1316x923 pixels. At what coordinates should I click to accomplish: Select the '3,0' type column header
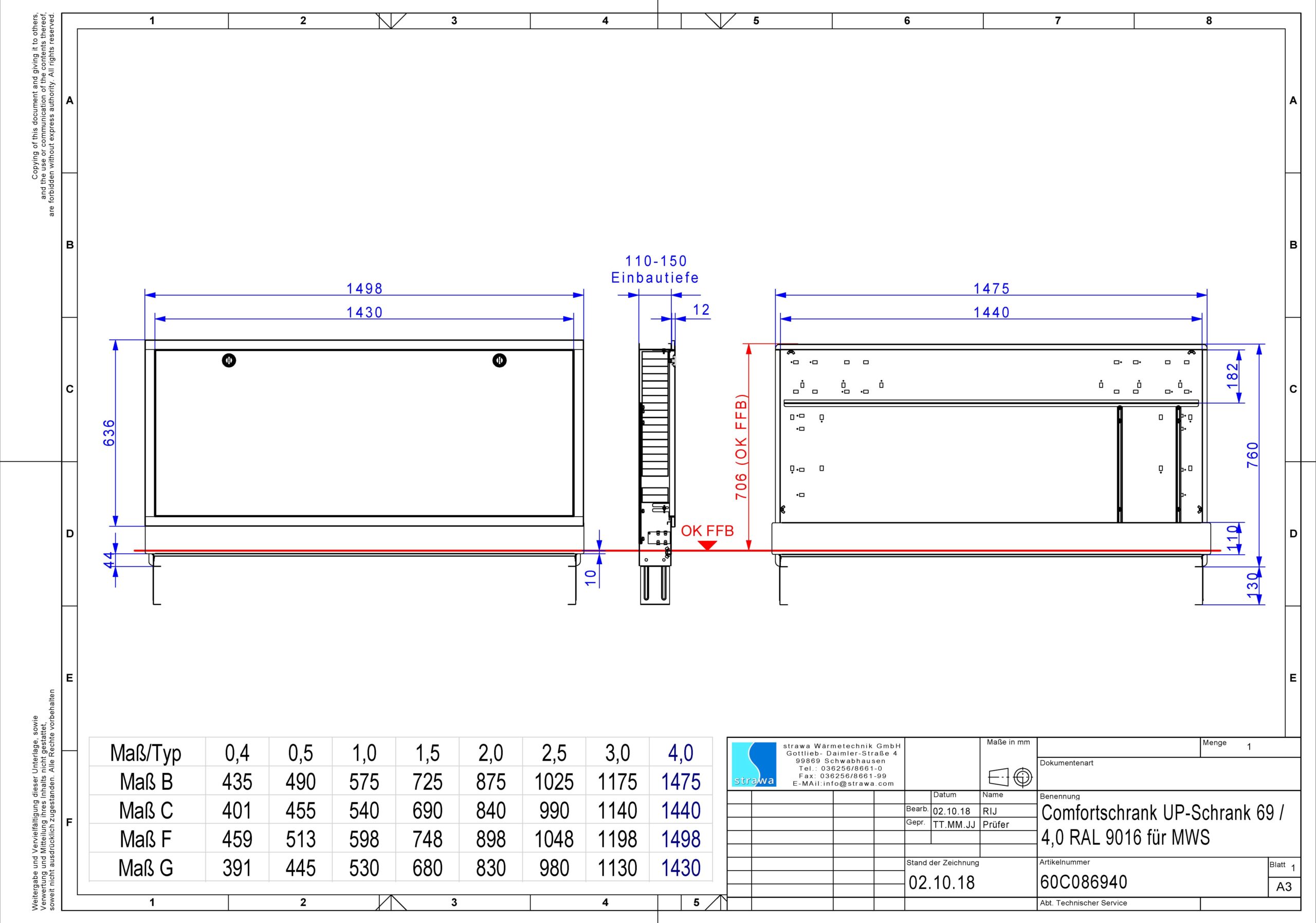[617, 753]
